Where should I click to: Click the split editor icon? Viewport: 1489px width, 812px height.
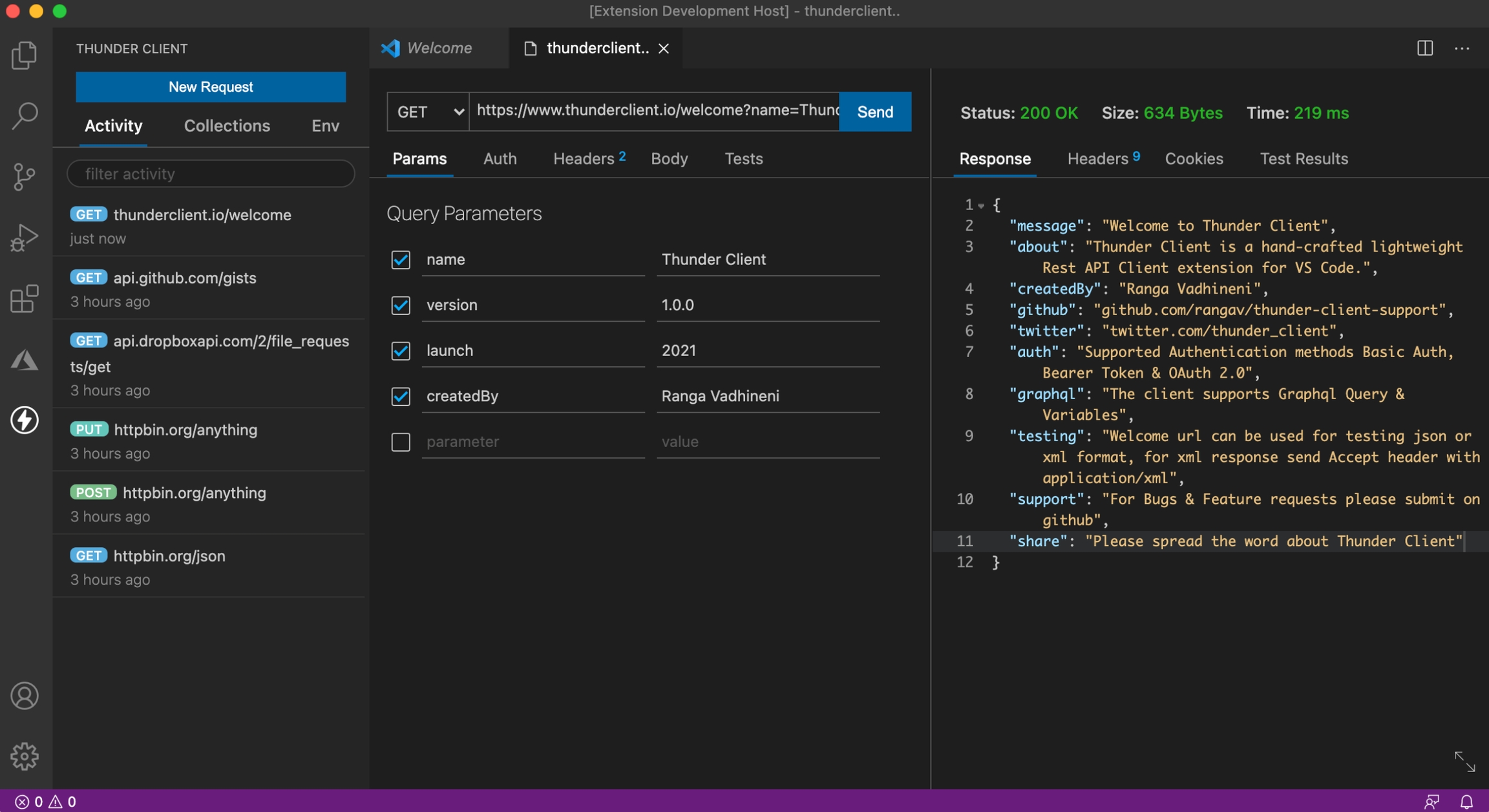coord(1424,48)
